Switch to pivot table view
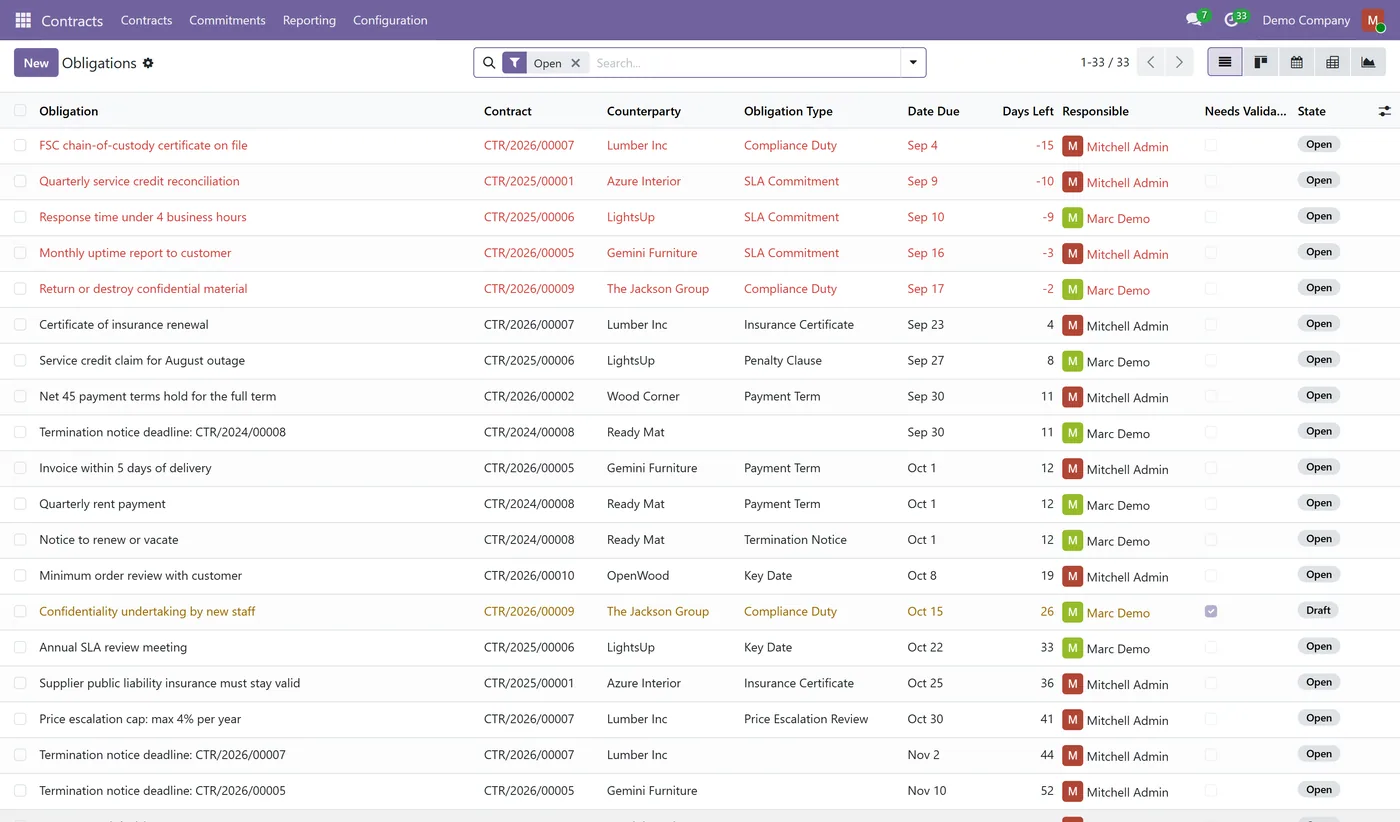Viewport: 1400px width, 822px height. point(1333,62)
